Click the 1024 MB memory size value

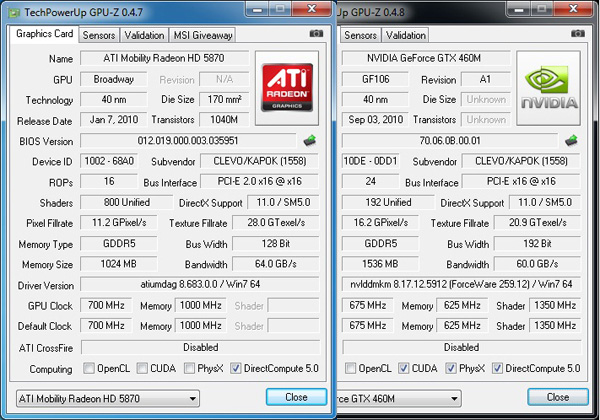(119, 264)
